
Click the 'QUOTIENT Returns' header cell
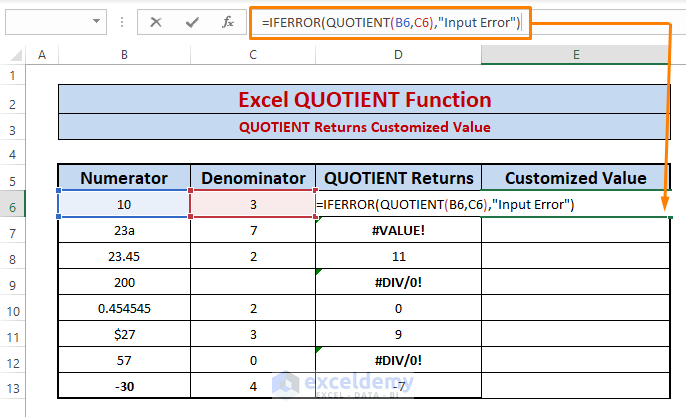click(x=398, y=178)
